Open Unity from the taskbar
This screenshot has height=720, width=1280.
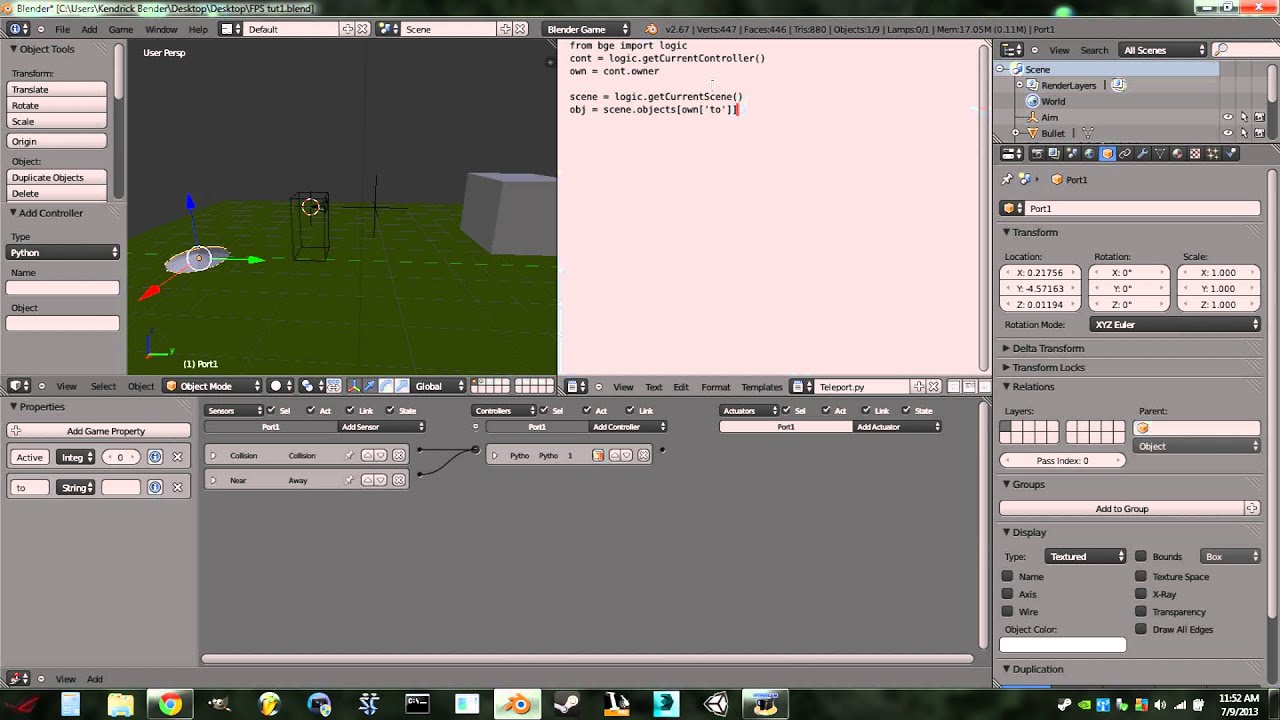coord(716,704)
